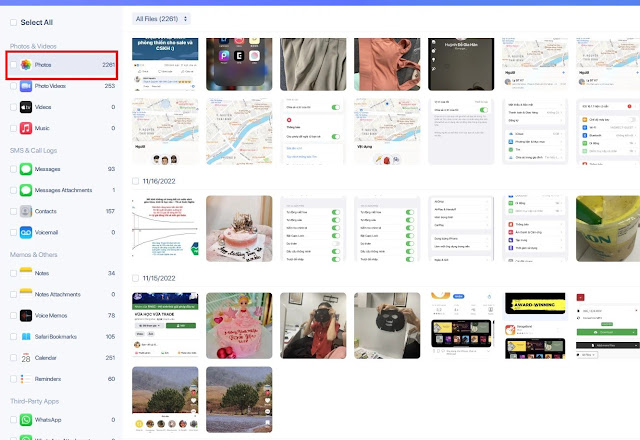Click the Messages Attachments icon
The image size is (640, 440).
pos(26,190)
